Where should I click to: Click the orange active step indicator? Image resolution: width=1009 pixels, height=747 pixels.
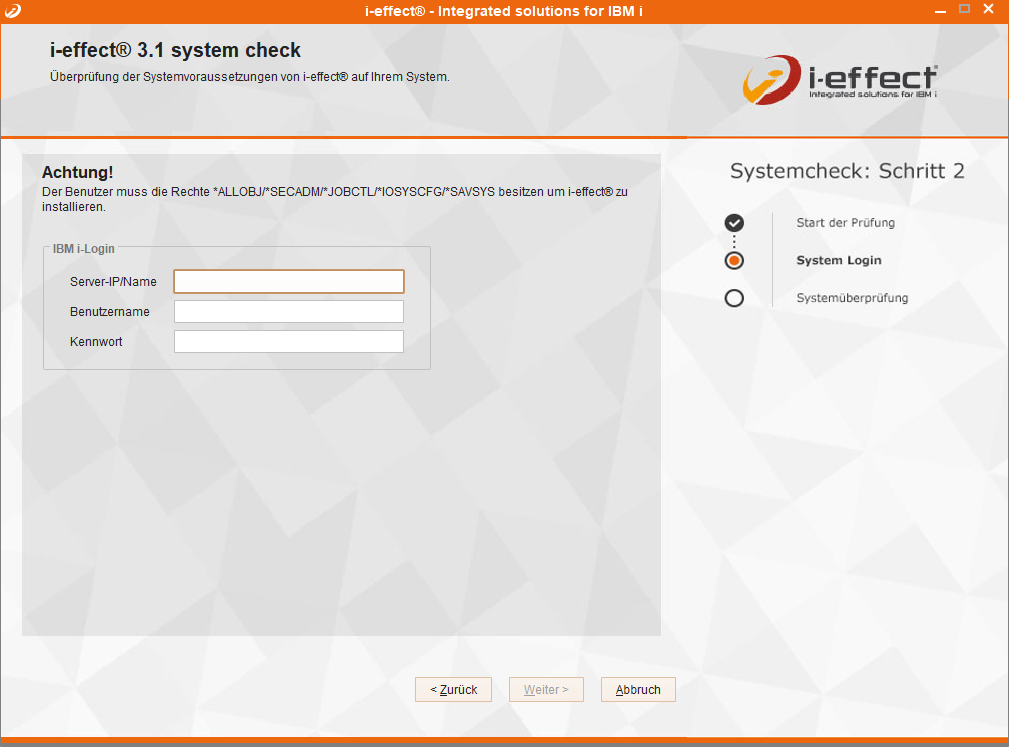(734, 261)
